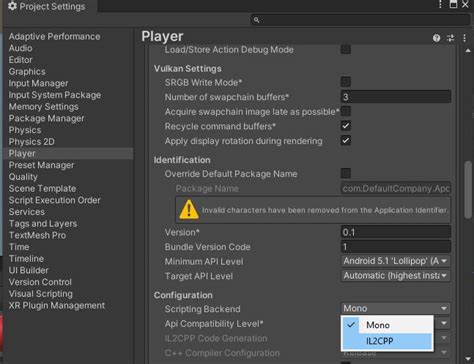
Task: Click the Vulkan Settings heading
Action: [188, 69]
